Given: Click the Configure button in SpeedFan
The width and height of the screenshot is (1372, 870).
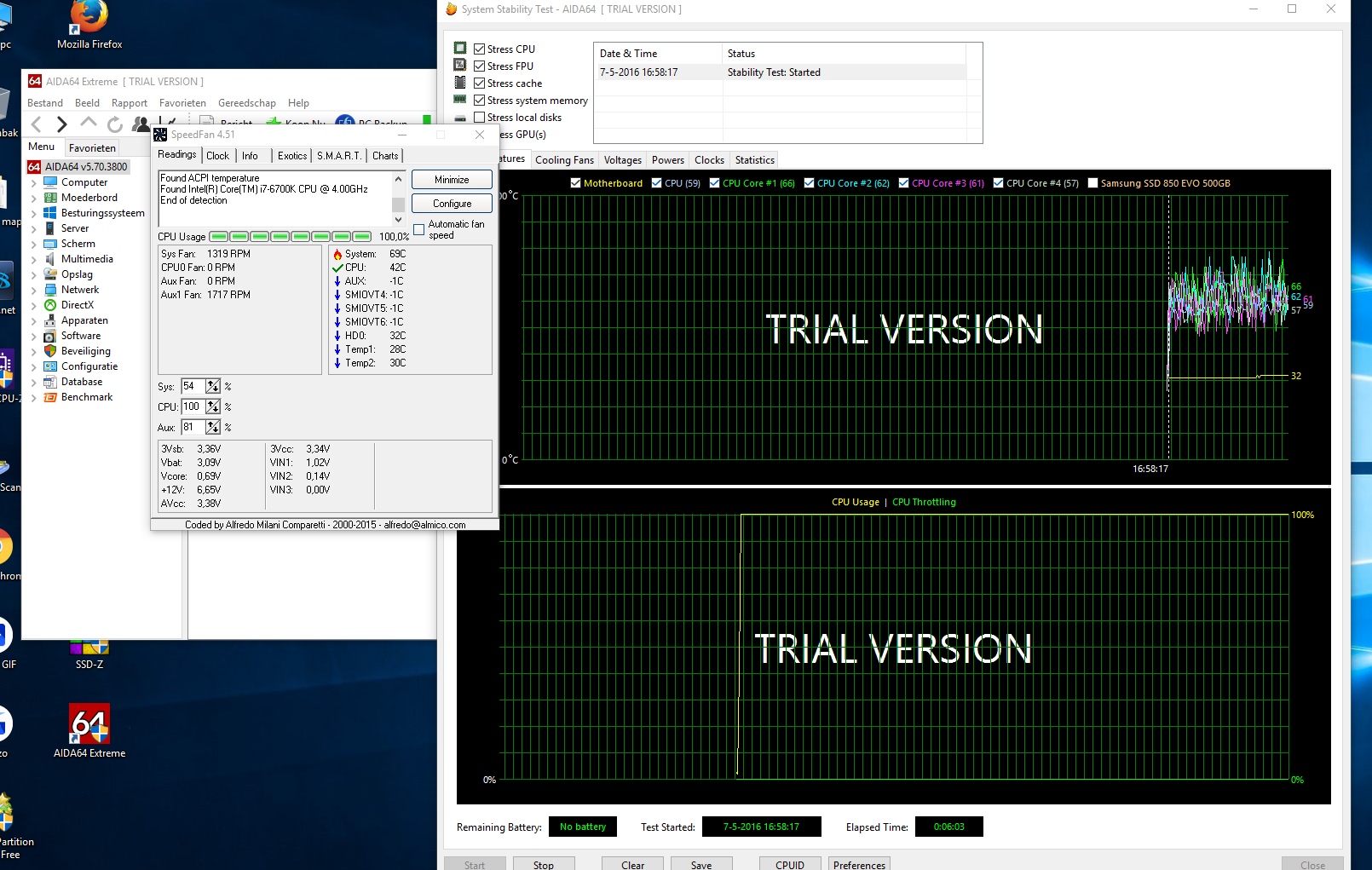Looking at the screenshot, I should (x=452, y=204).
